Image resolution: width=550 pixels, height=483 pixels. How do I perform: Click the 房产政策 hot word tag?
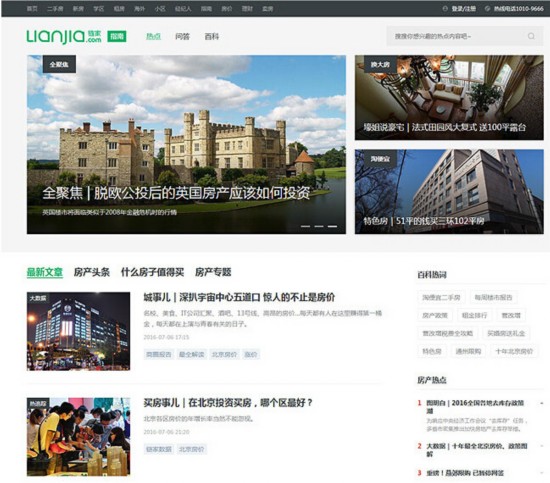435,315
